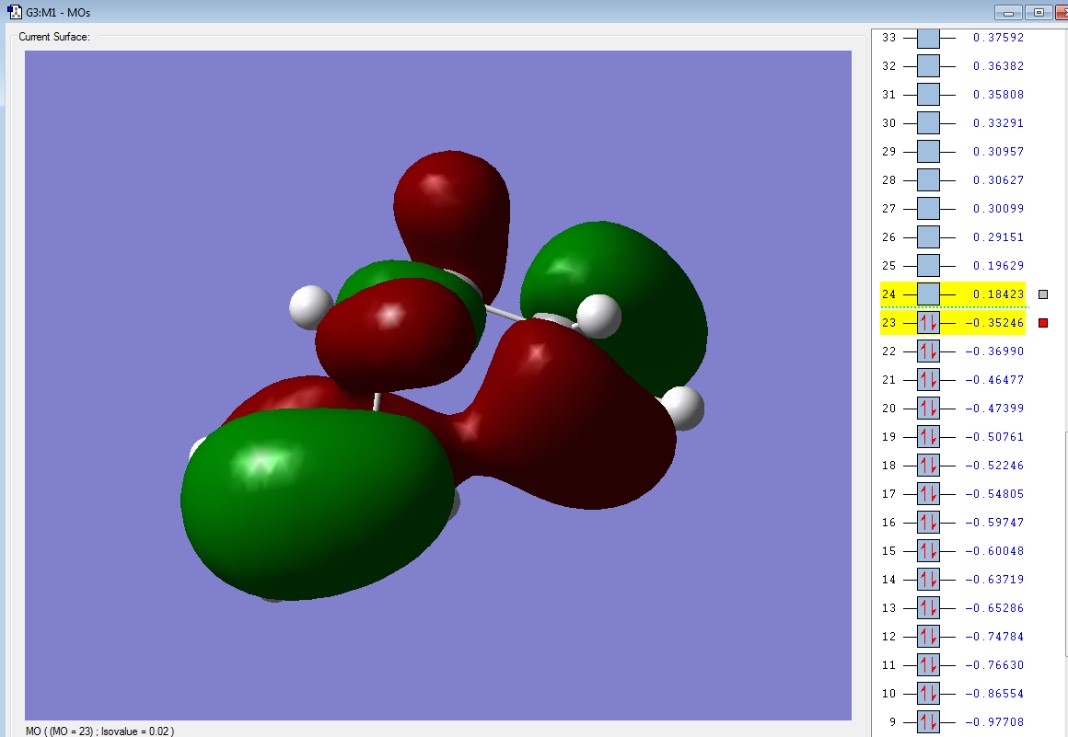Select orbital 13 electron-pair box
The width and height of the screenshot is (1068, 737).
(928, 608)
